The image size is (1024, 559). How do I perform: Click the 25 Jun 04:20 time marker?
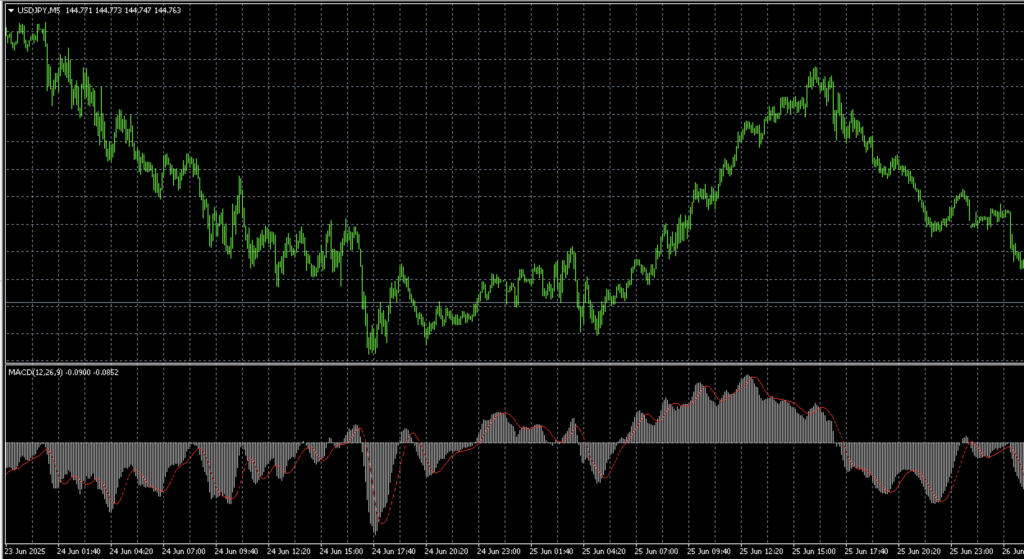click(x=605, y=551)
